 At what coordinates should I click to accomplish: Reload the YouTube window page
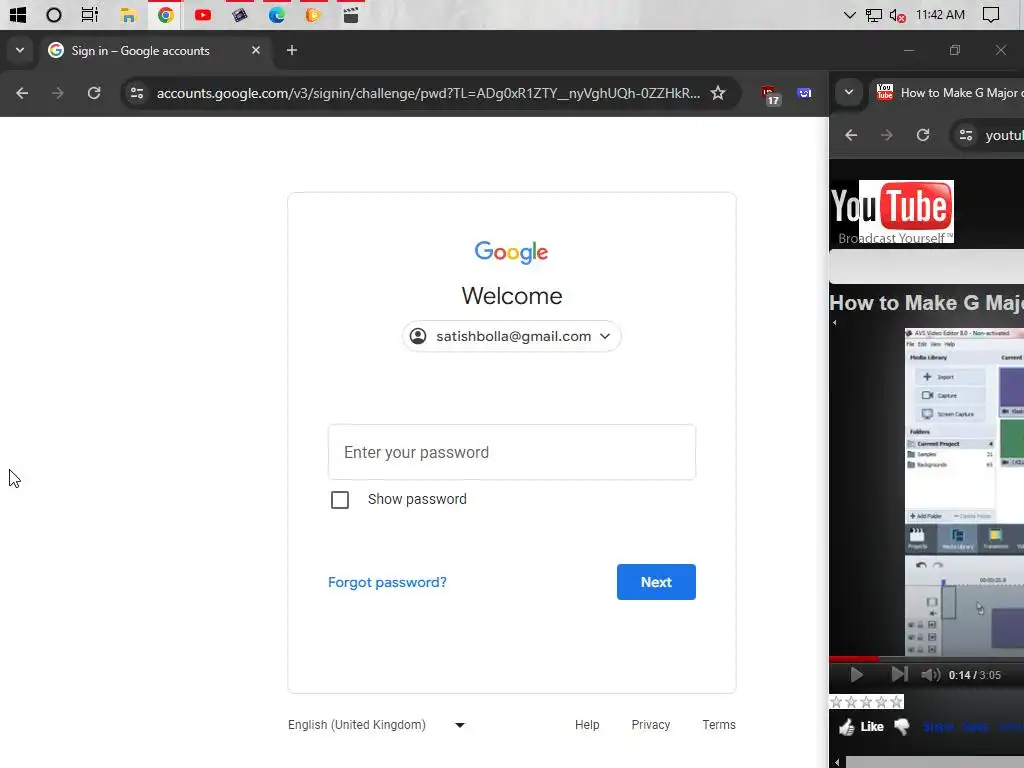point(923,135)
